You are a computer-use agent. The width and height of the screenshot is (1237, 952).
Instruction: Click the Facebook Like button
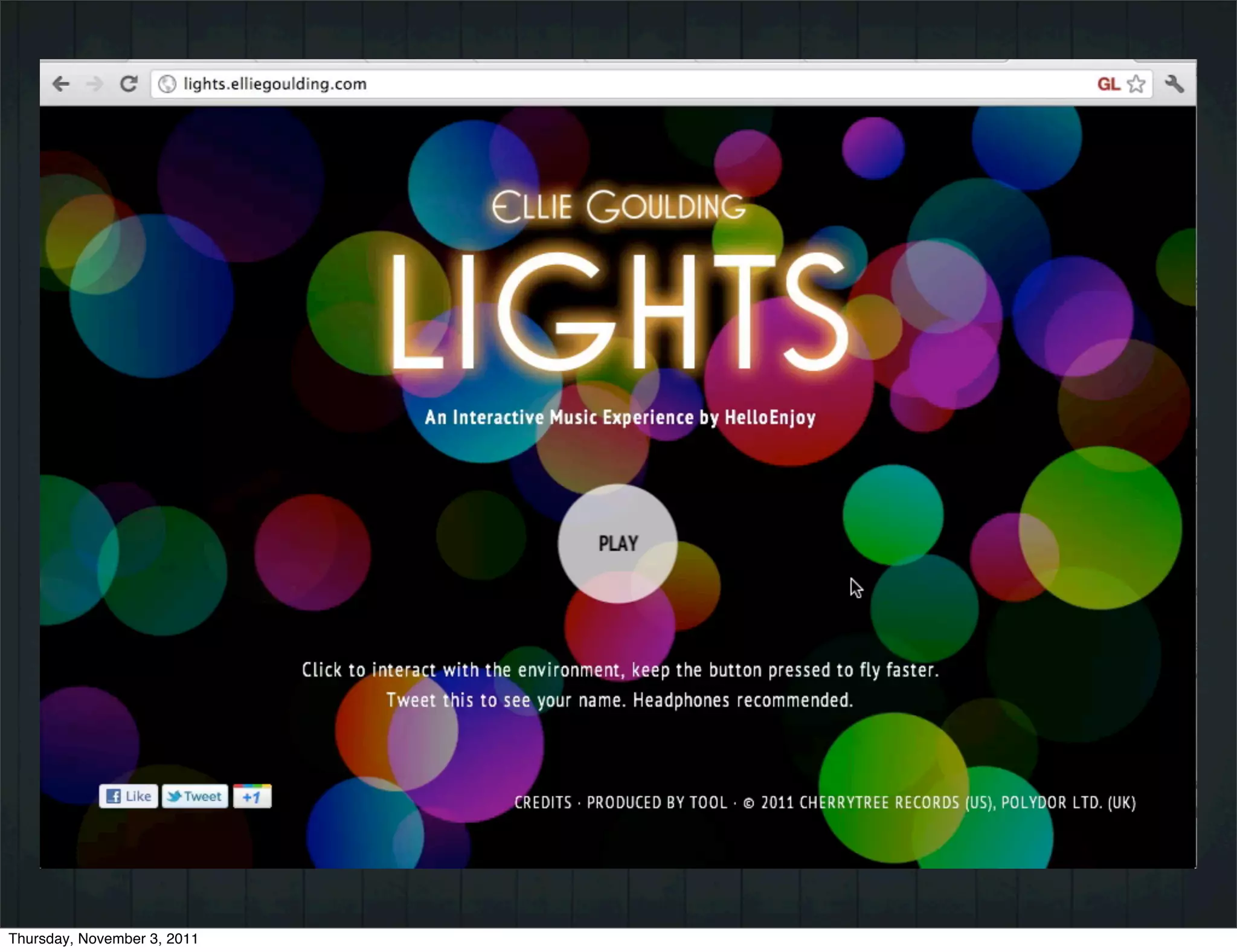(x=129, y=796)
